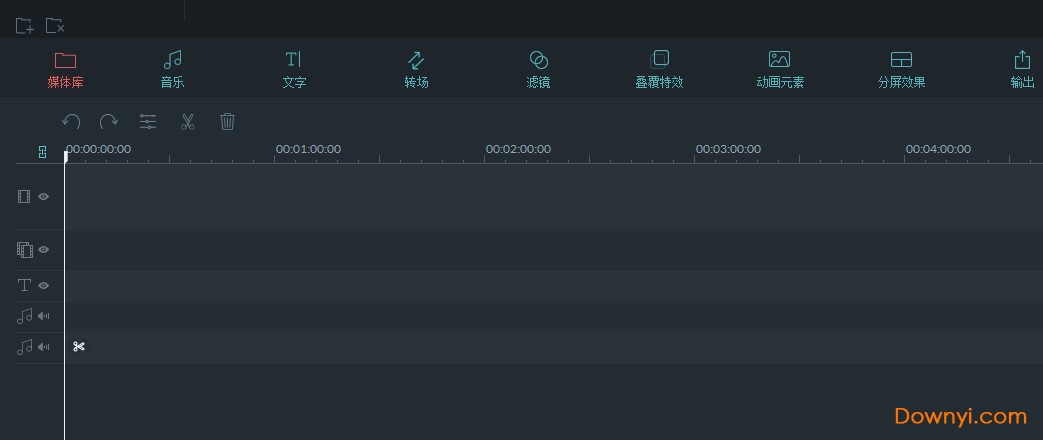
Task: Select the 滤镜 filters tab
Action: pyautogui.click(x=538, y=69)
